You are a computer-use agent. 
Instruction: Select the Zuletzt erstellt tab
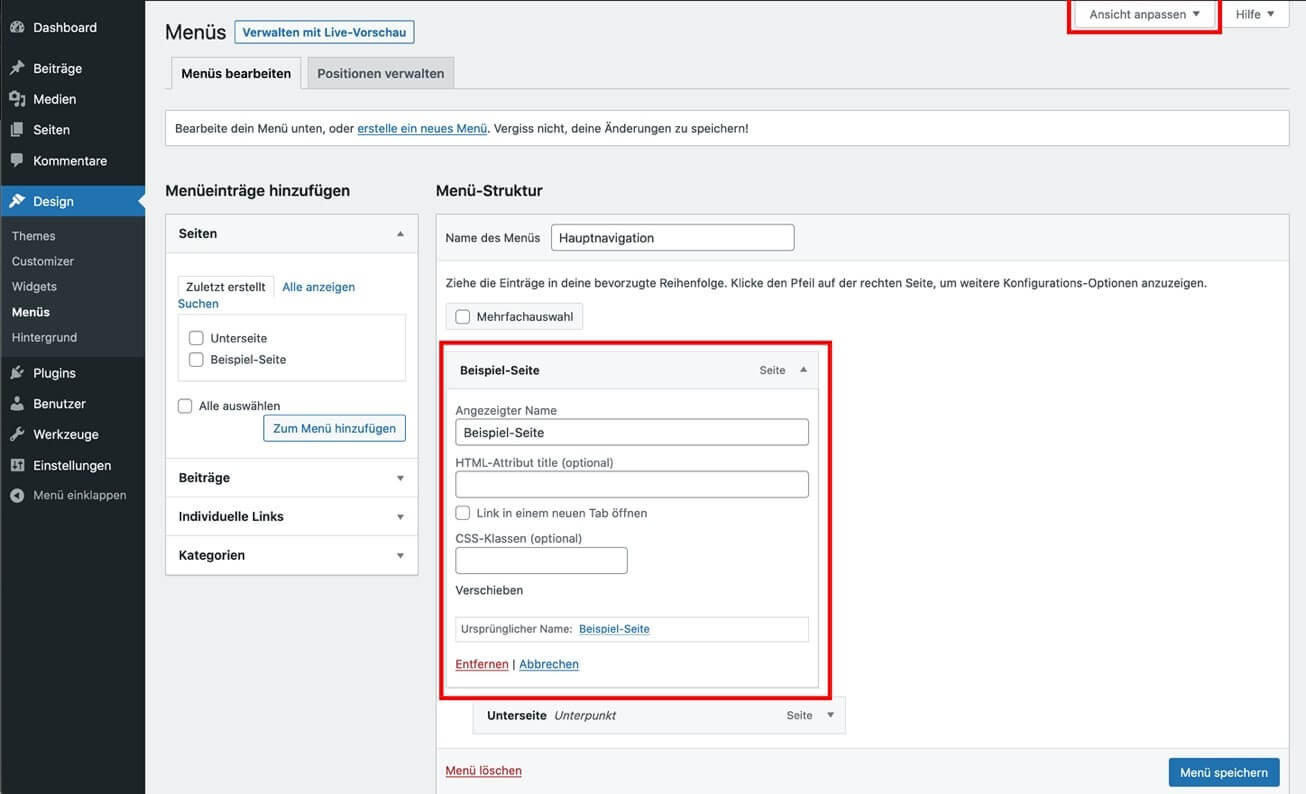(226, 286)
